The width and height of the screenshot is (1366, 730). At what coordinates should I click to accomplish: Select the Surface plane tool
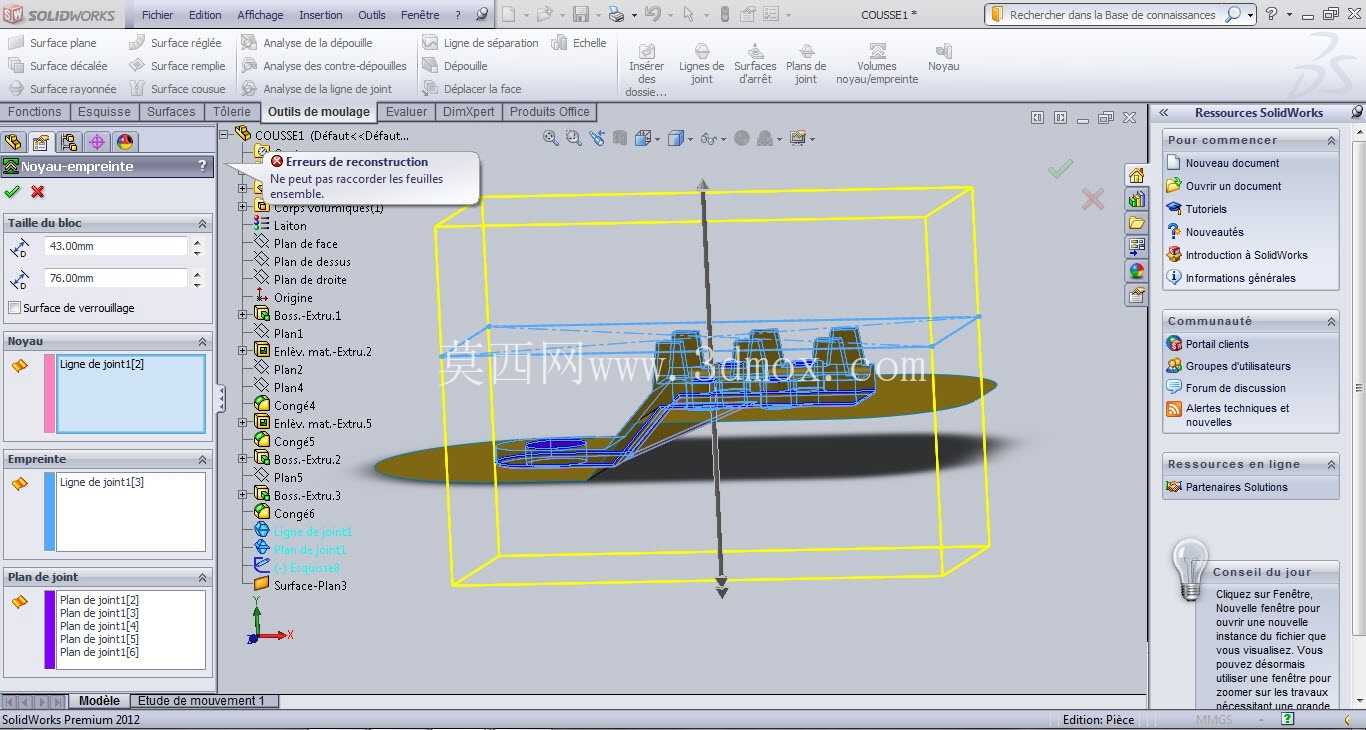pos(52,43)
